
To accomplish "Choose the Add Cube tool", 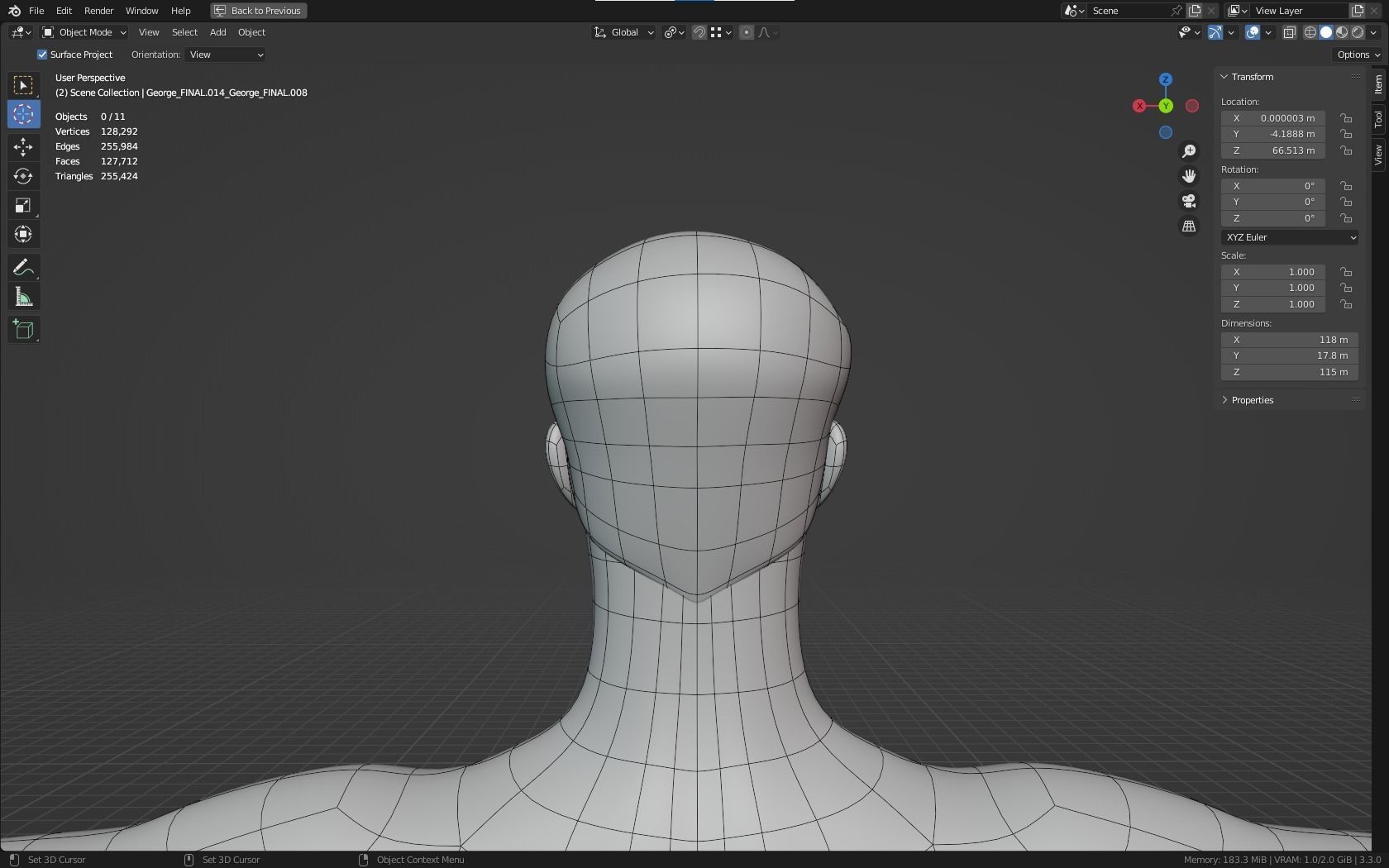I will [x=23, y=330].
